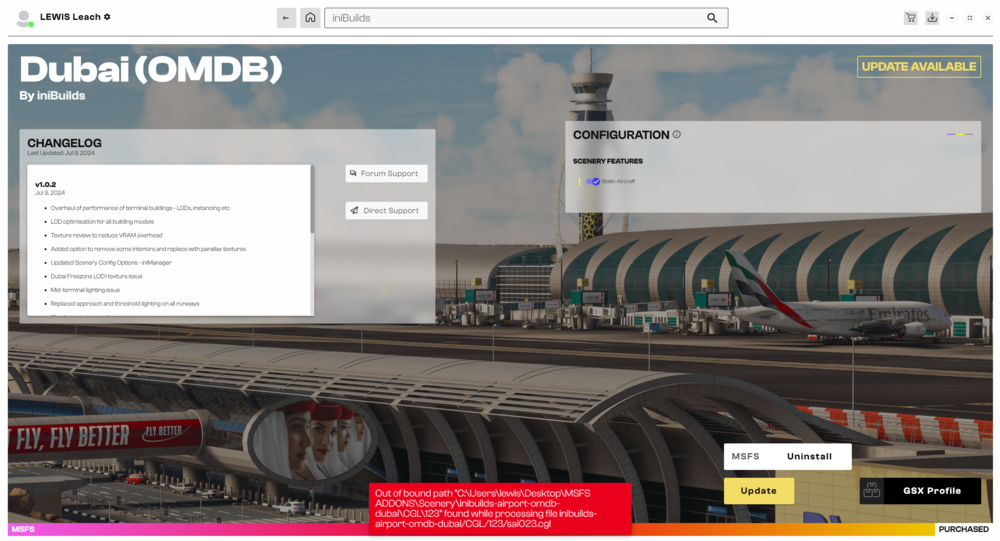
Task: Toggle the Static Aircraft switch
Action: [593, 181]
